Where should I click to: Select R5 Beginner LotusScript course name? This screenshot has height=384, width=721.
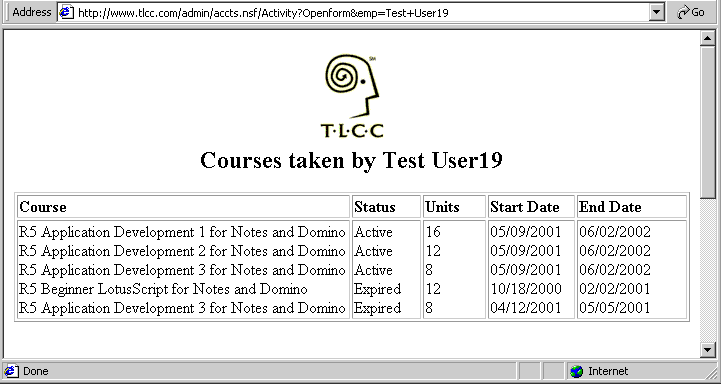[x=163, y=289]
